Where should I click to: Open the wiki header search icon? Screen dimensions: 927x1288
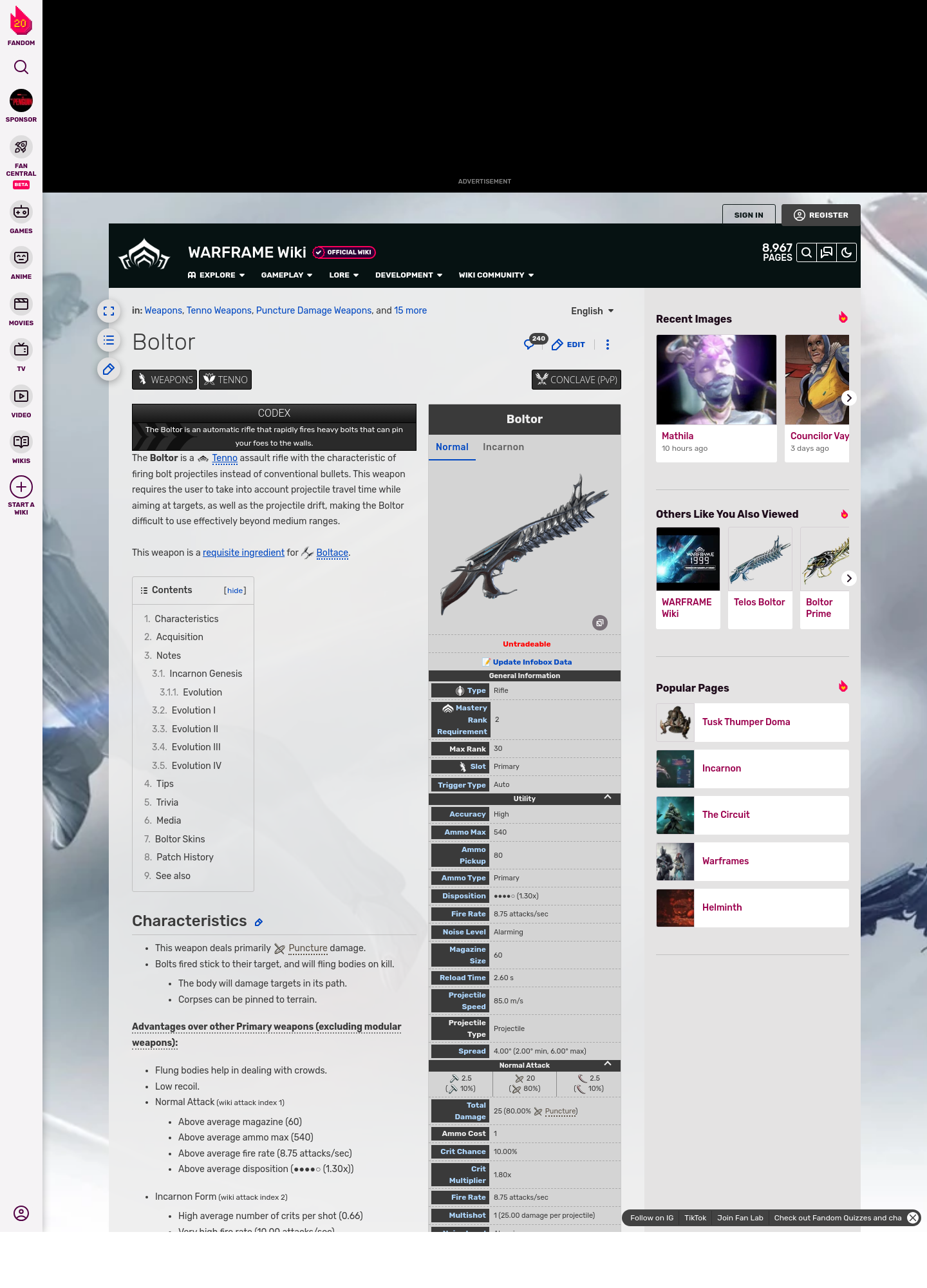pyautogui.click(x=807, y=252)
